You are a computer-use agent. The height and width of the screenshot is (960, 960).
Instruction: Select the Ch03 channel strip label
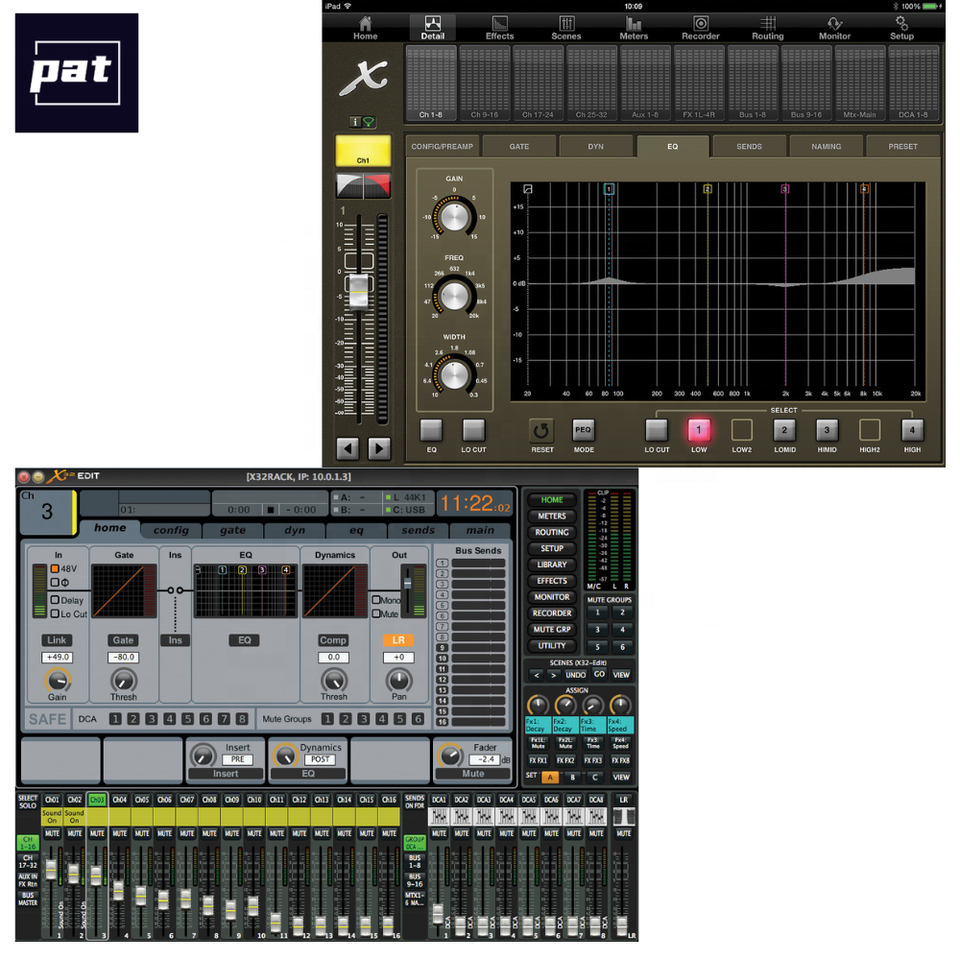tap(97, 800)
